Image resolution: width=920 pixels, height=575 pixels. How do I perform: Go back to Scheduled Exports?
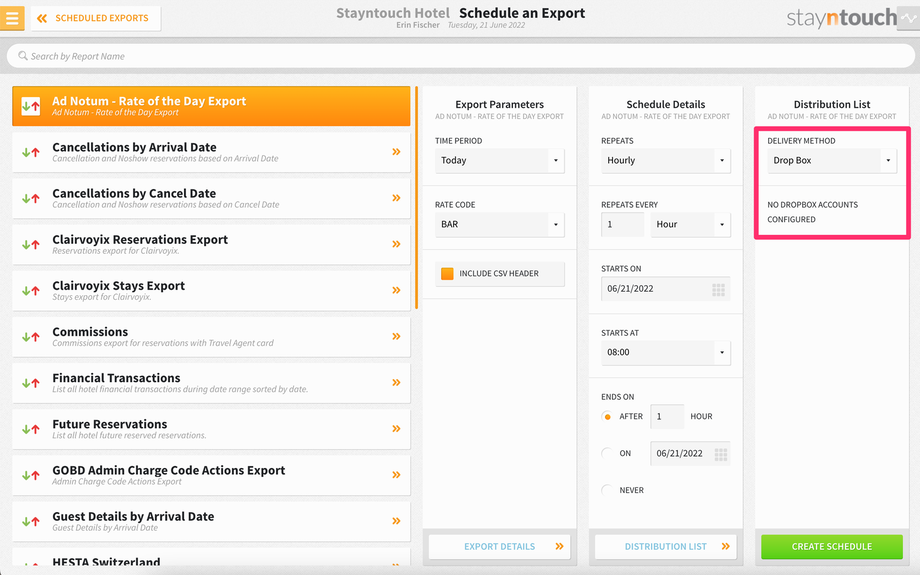[96, 18]
